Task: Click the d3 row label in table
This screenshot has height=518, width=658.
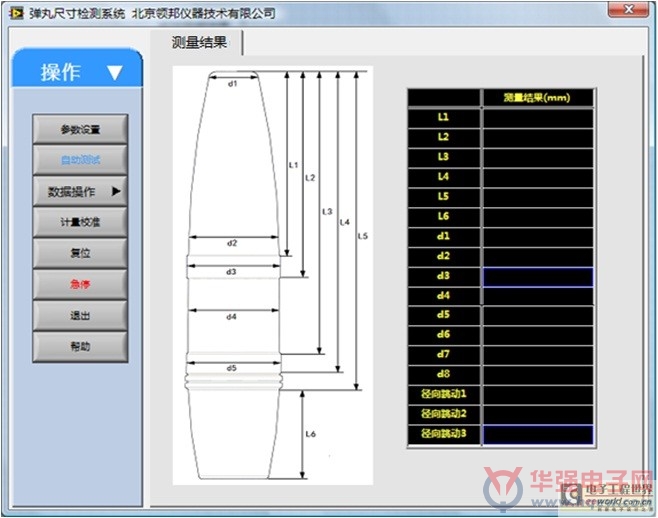Action: pos(444,276)
